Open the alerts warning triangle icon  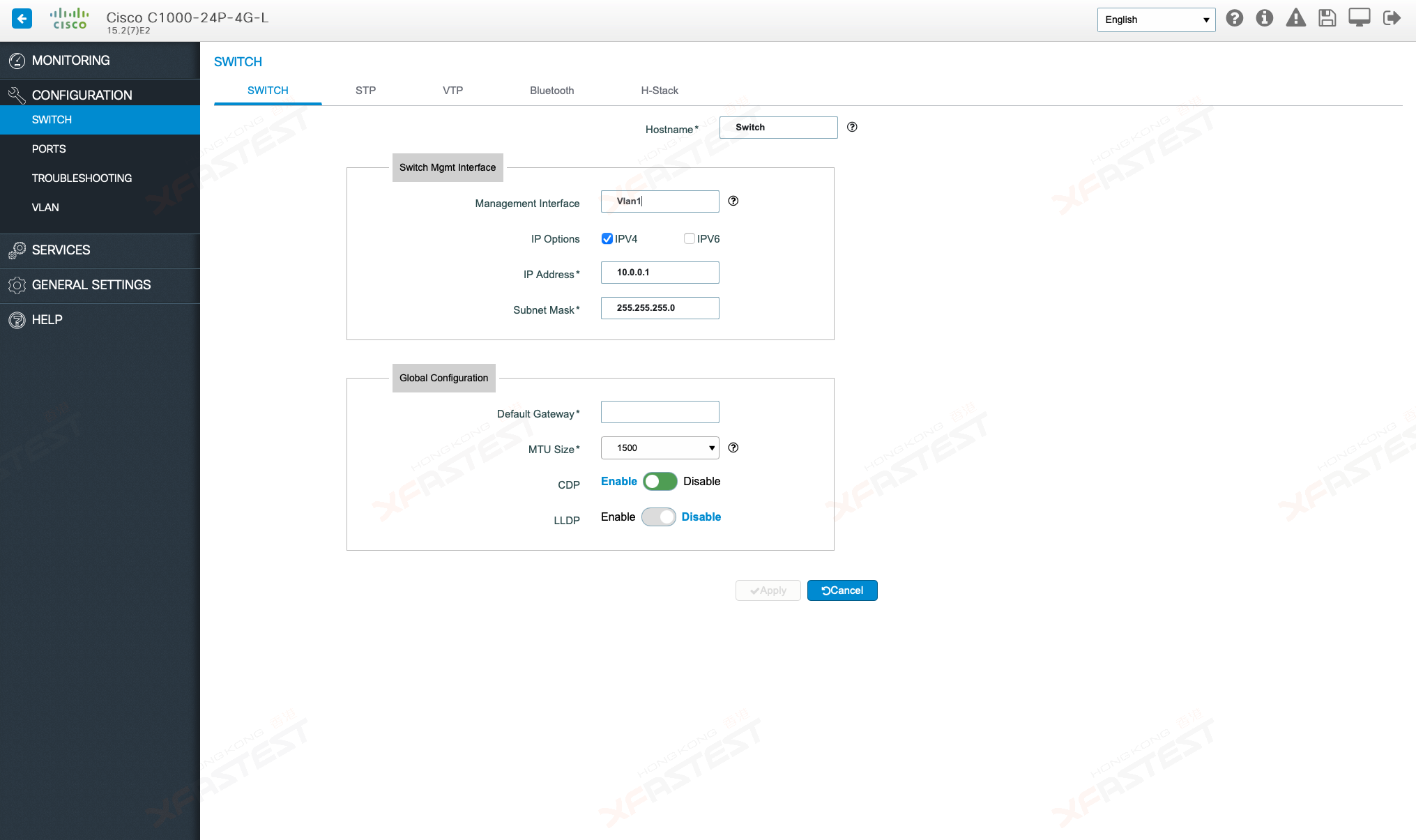1295,18
